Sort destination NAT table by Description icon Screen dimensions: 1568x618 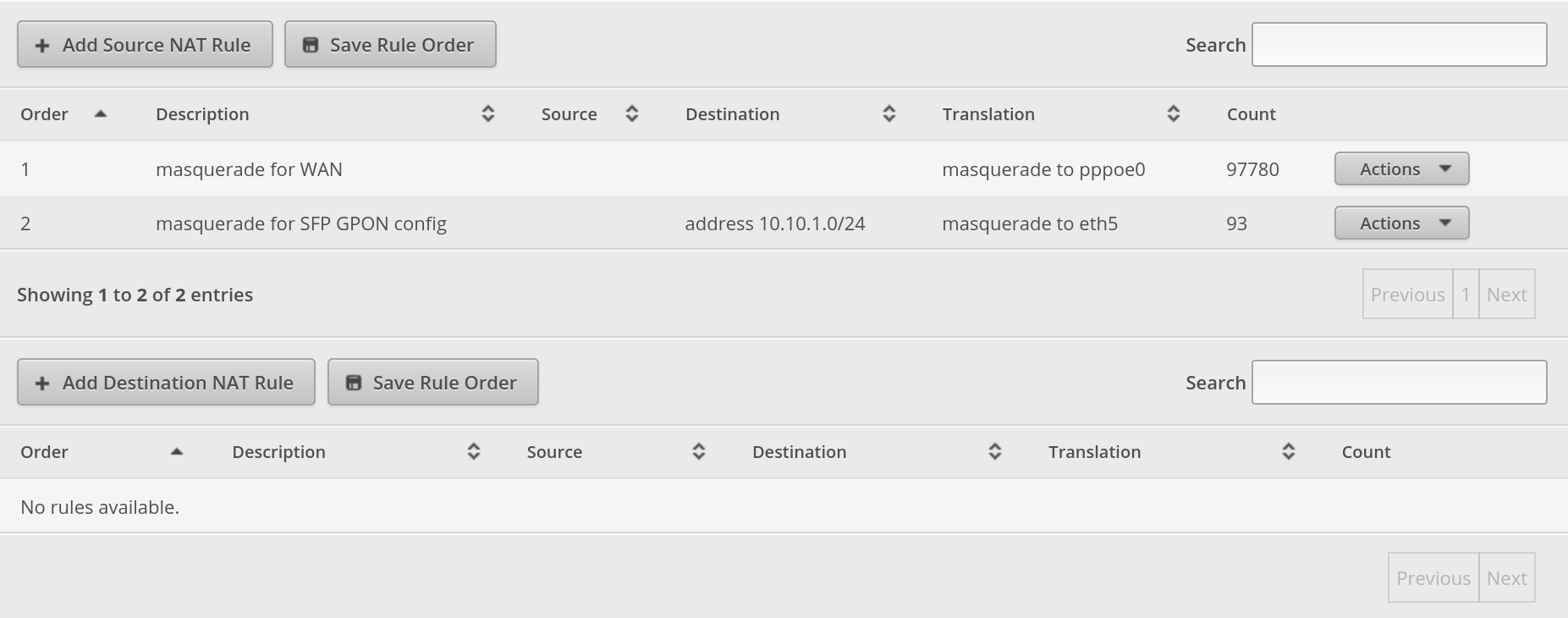click(474, 452)
